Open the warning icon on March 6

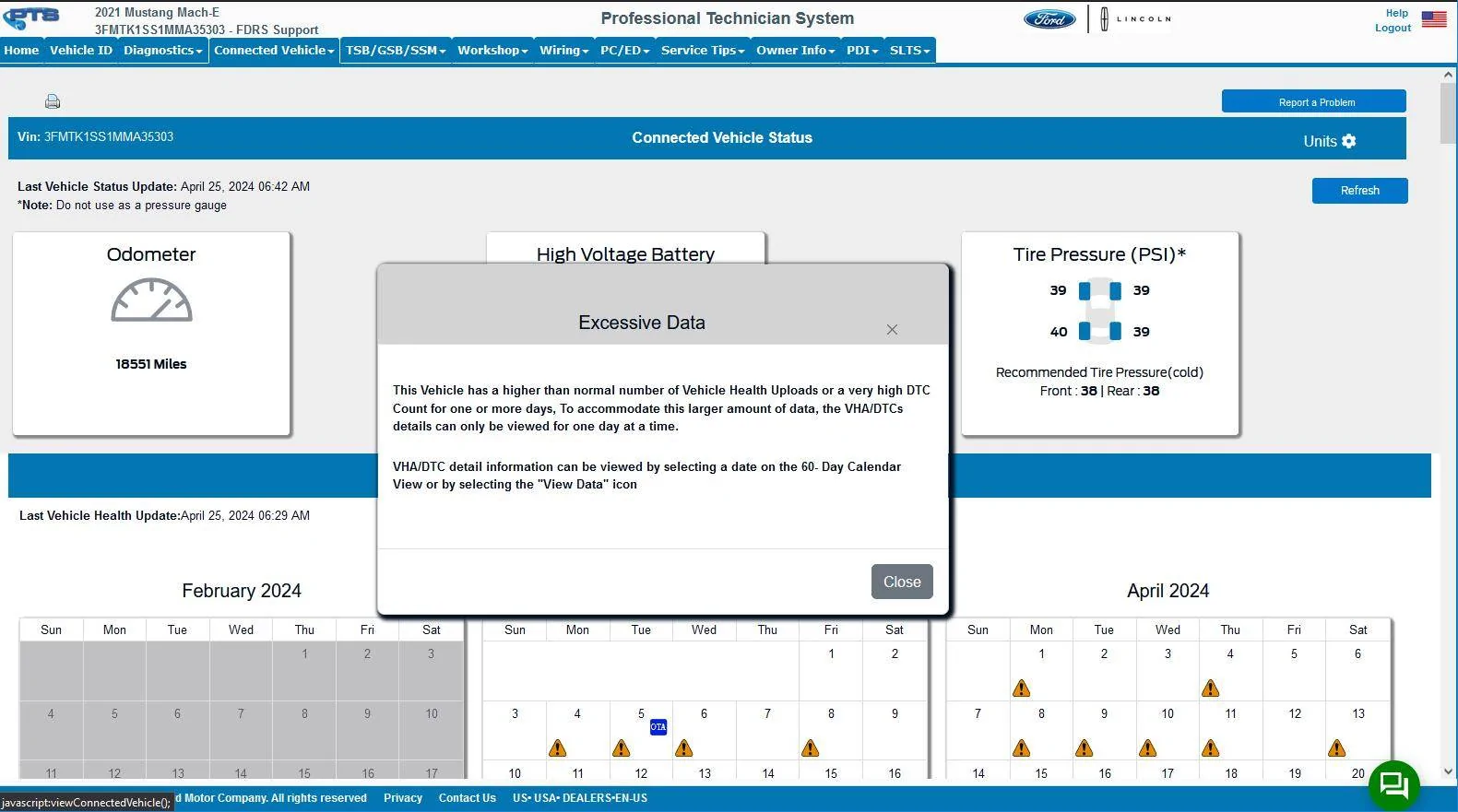[x=683, y=748]
